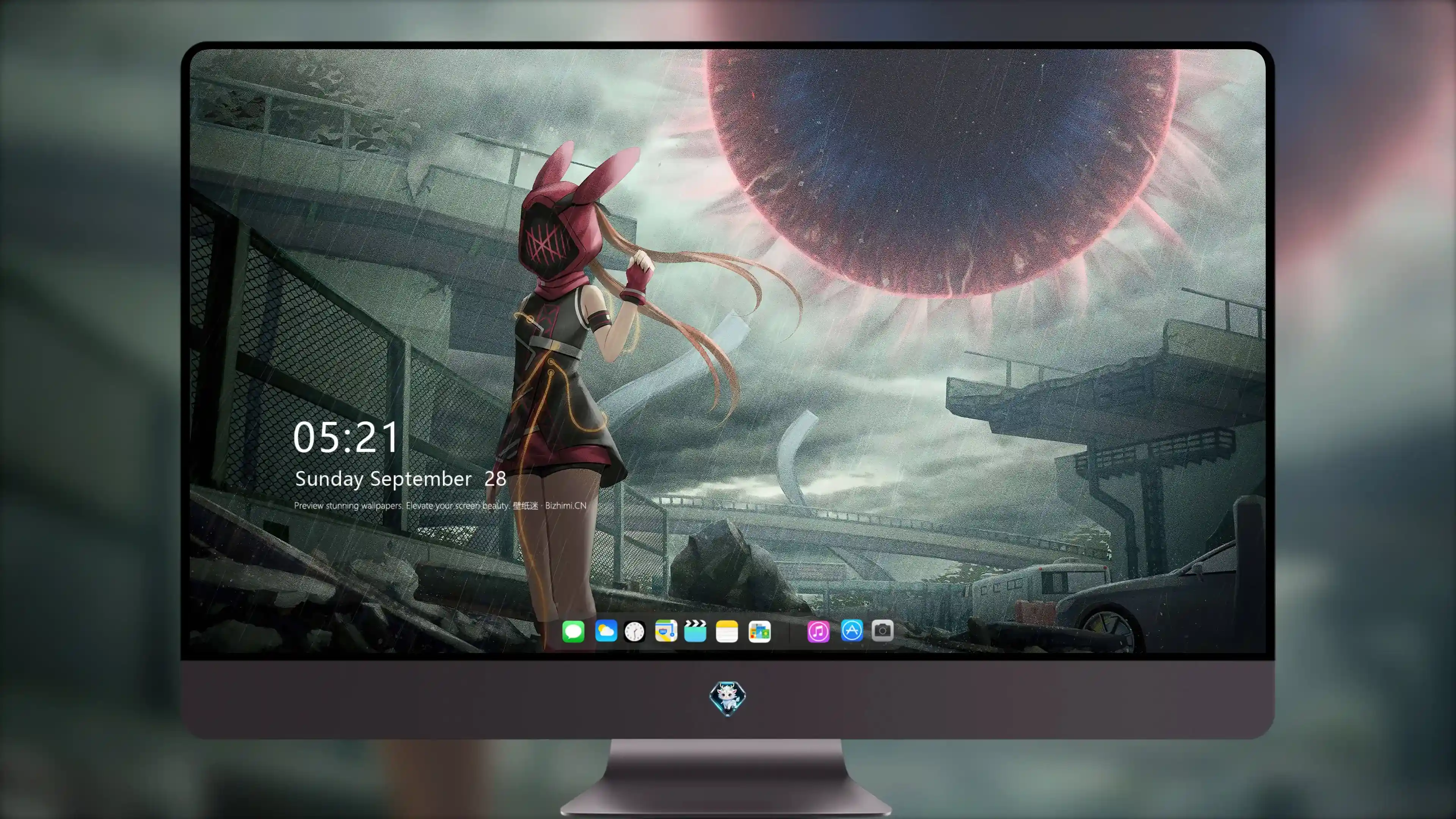Click the 05:21 clock display
This screenshot has height=819, width=1456.
pyautogui.click(x=346, y=438)
